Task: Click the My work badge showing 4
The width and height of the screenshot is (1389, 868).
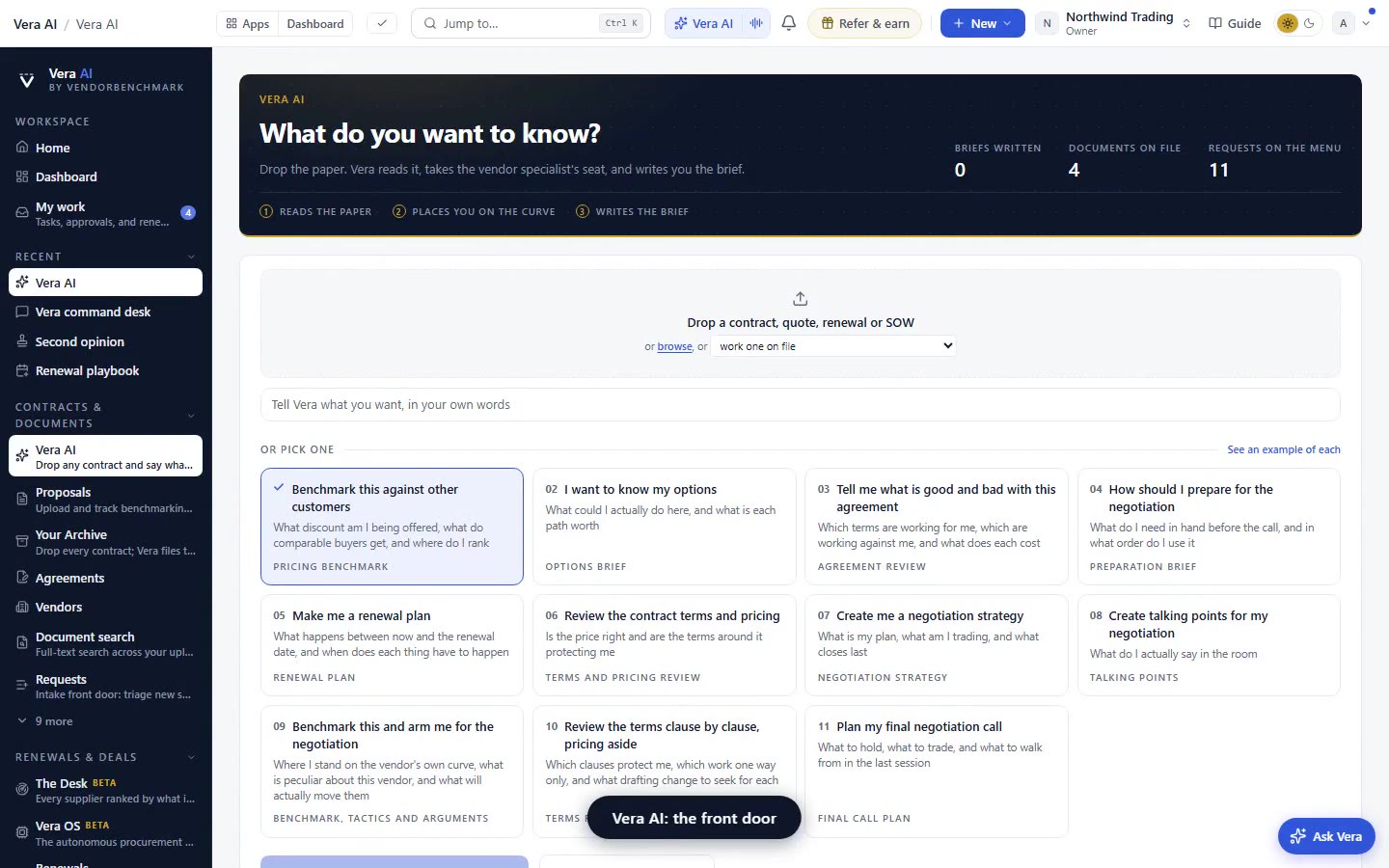Action: (188, 212)
